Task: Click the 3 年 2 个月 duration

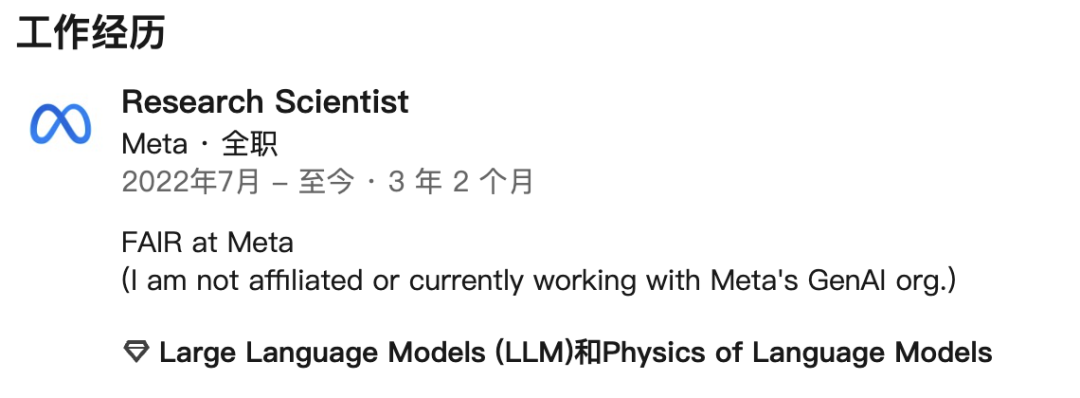Action: (461, 182)
